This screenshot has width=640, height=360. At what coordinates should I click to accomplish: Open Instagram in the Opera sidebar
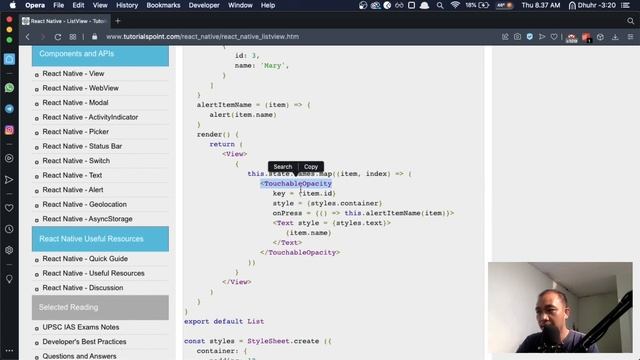point(9,130)
